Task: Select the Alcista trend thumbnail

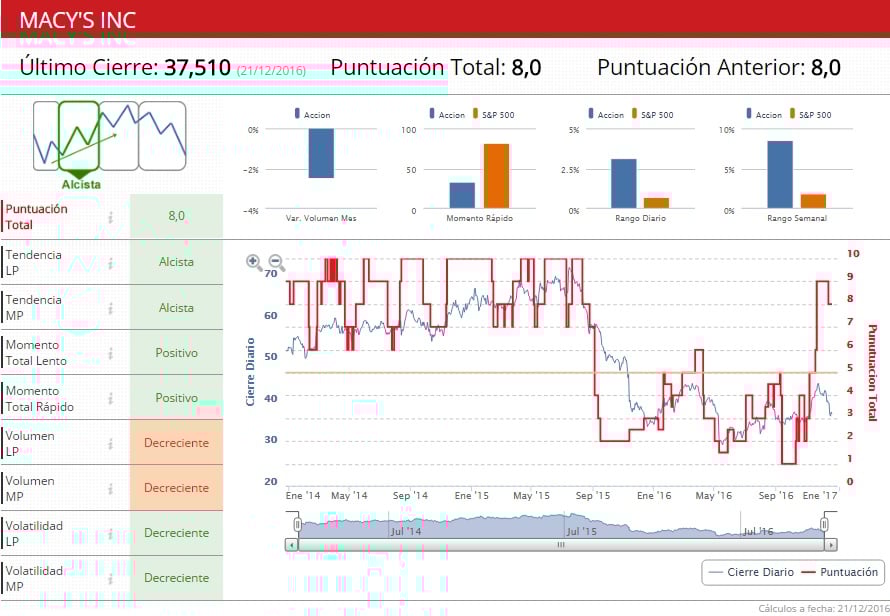Action: [79, 136]
